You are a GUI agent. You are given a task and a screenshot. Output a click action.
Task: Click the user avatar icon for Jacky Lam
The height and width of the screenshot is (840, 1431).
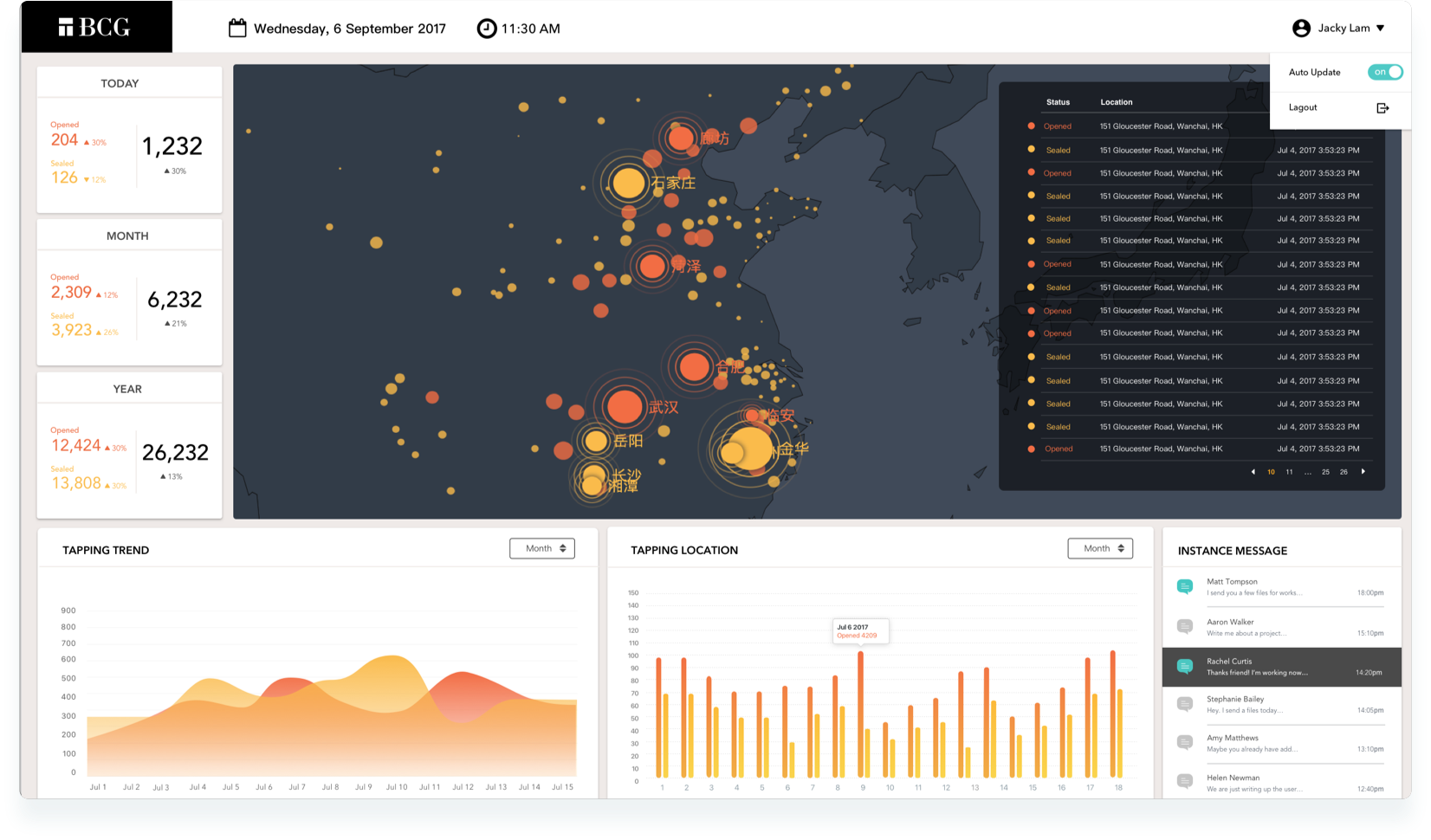click(x=1301, y=29)
